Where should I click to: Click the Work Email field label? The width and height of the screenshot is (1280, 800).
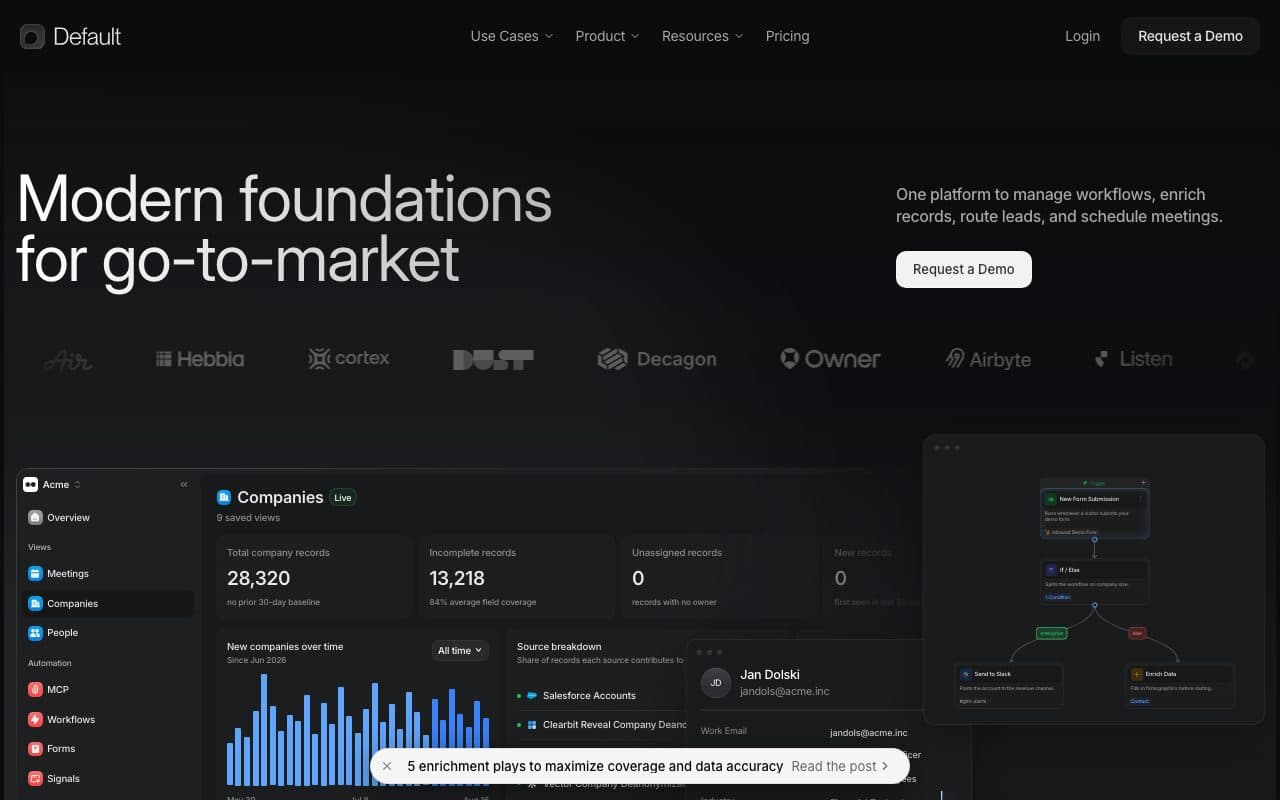pyautogui.click(x=724, y=731)
